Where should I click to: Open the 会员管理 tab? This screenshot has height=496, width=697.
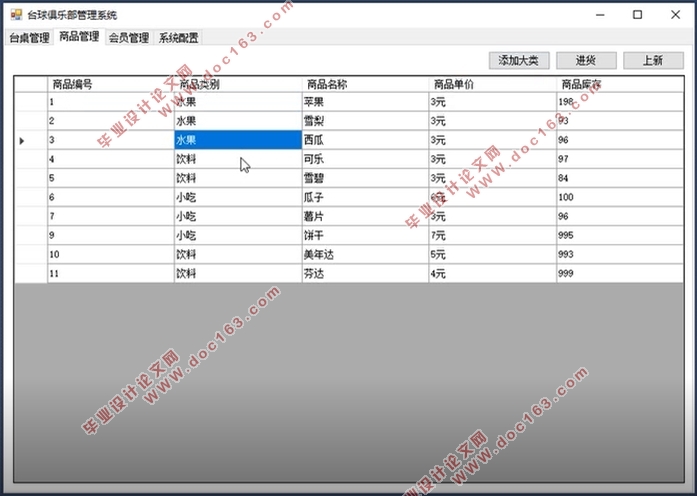point(129,38)
